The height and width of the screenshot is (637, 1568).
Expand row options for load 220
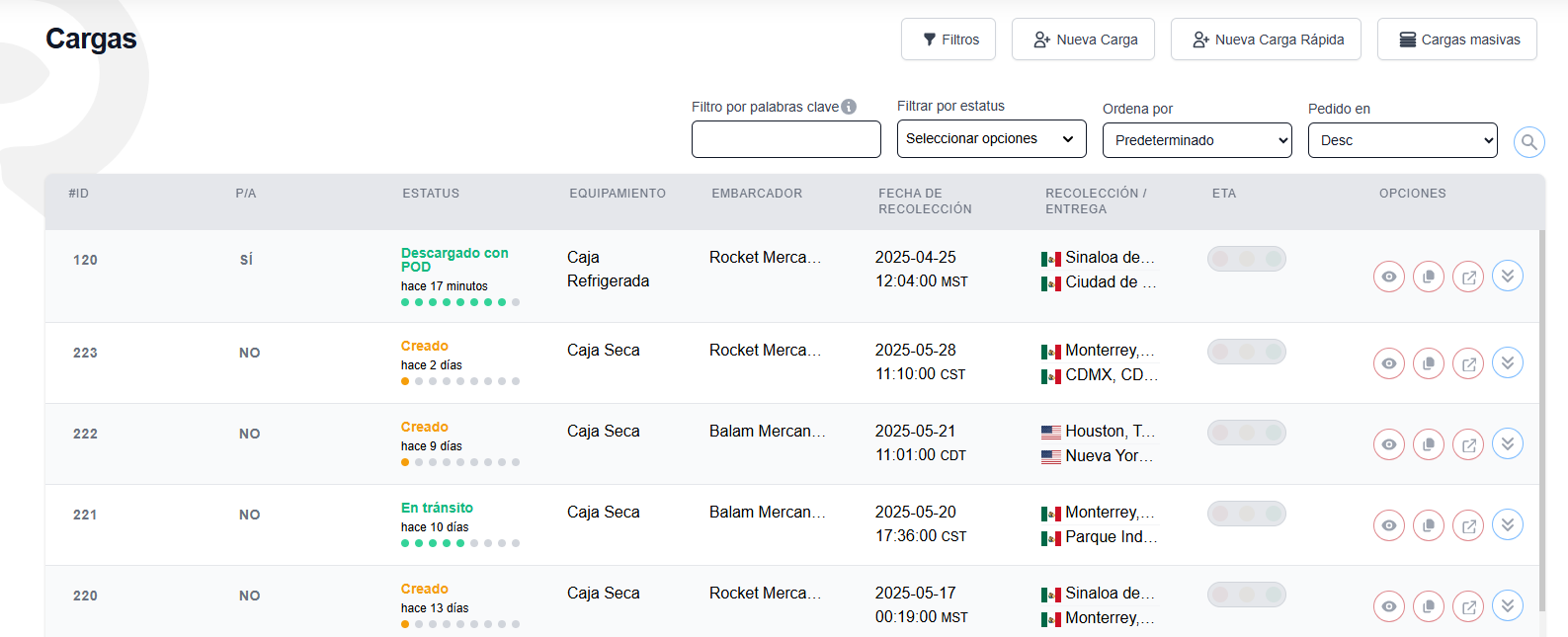click(x=1508, y=605)
